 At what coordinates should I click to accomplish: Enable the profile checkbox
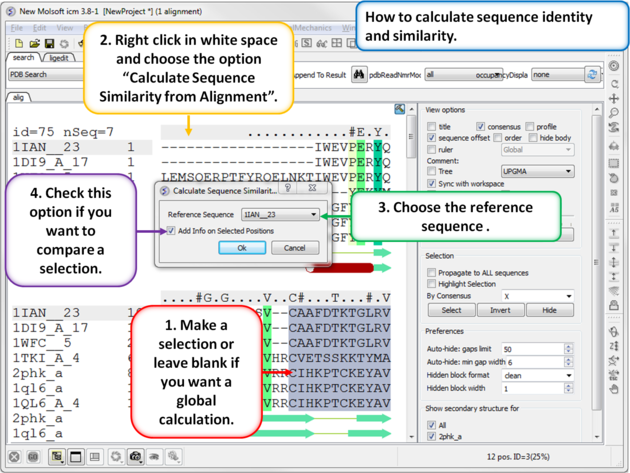(530, 127)
